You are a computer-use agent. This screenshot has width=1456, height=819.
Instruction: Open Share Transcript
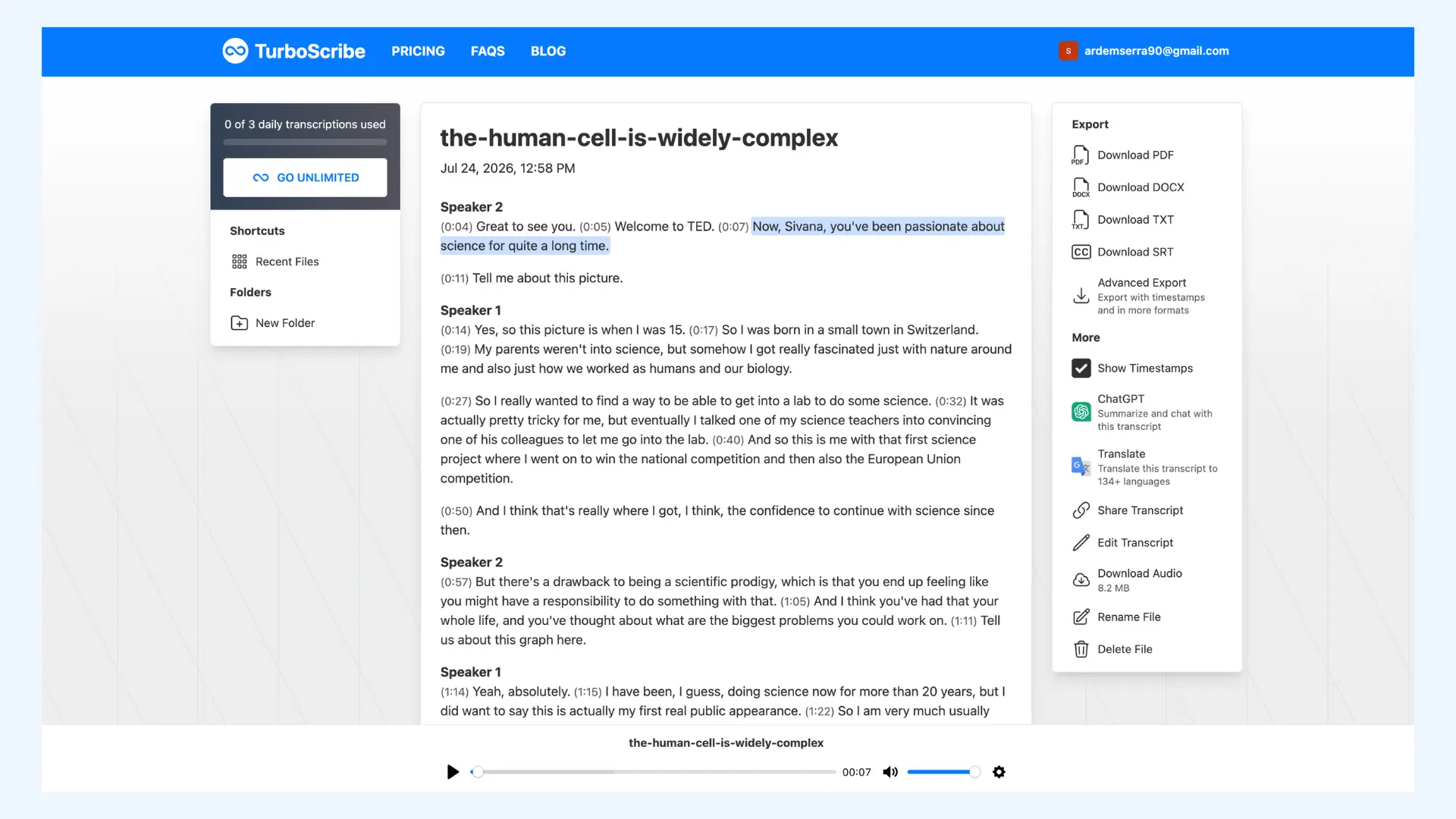1140,510
